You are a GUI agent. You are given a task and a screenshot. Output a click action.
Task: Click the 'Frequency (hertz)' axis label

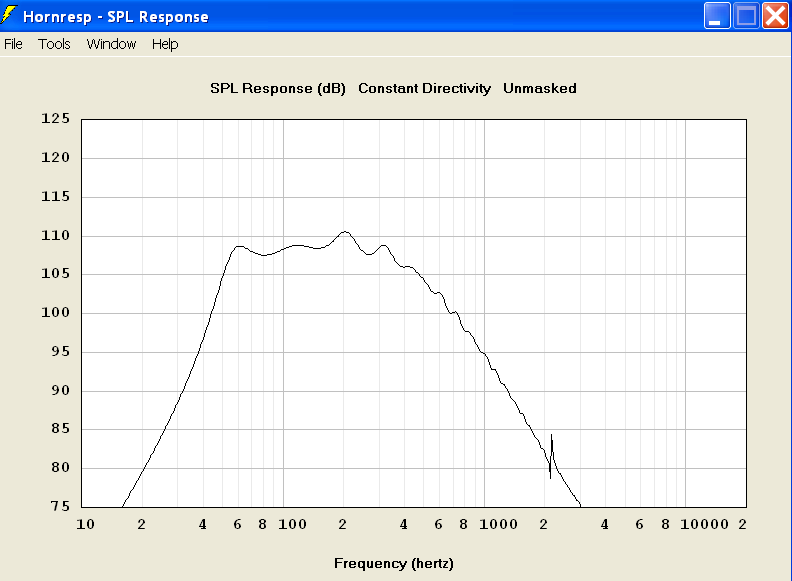[x=393, y=563]
